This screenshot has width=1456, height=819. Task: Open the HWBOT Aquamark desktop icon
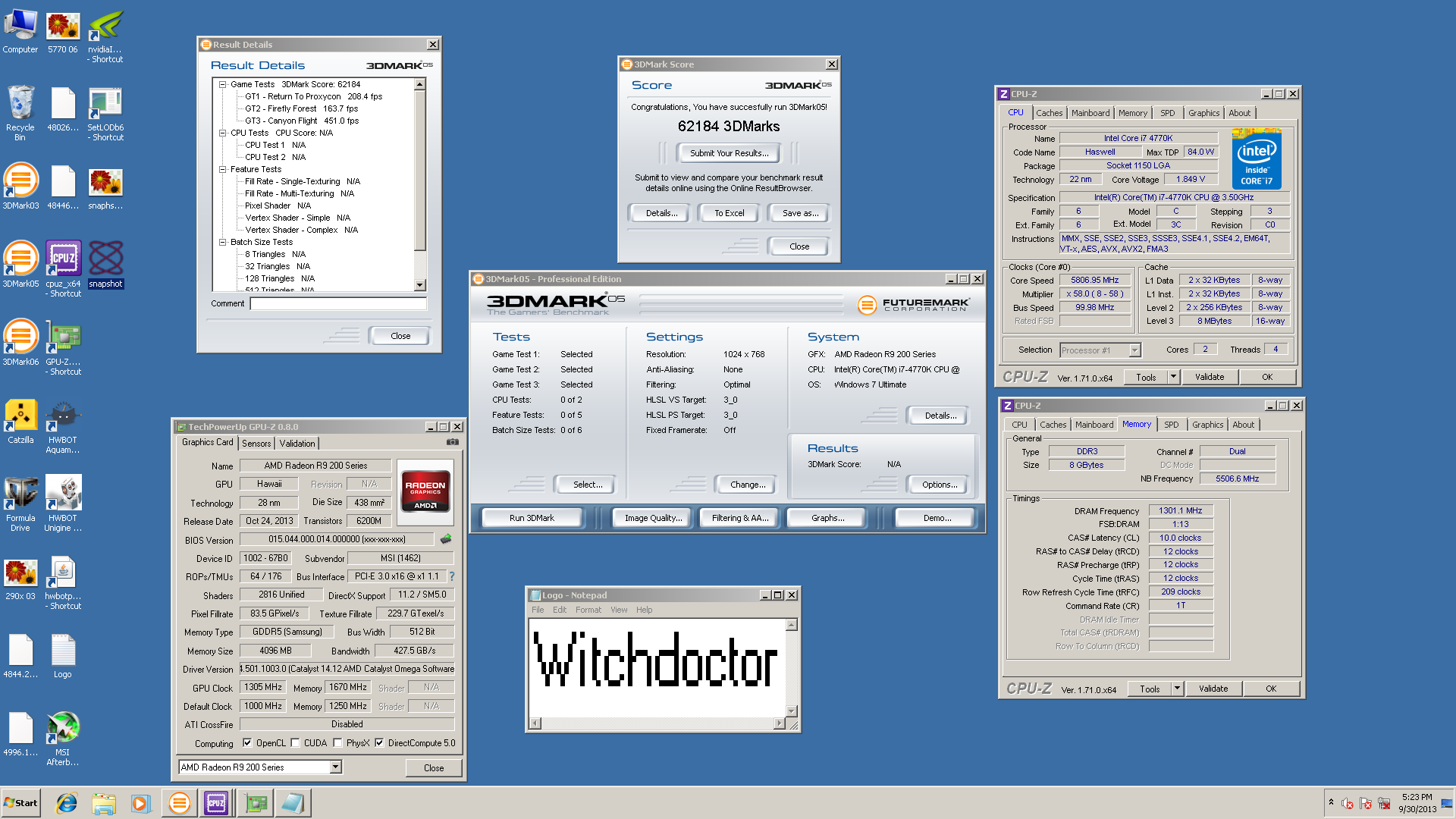pyautogui.click(x=63, y=426)
